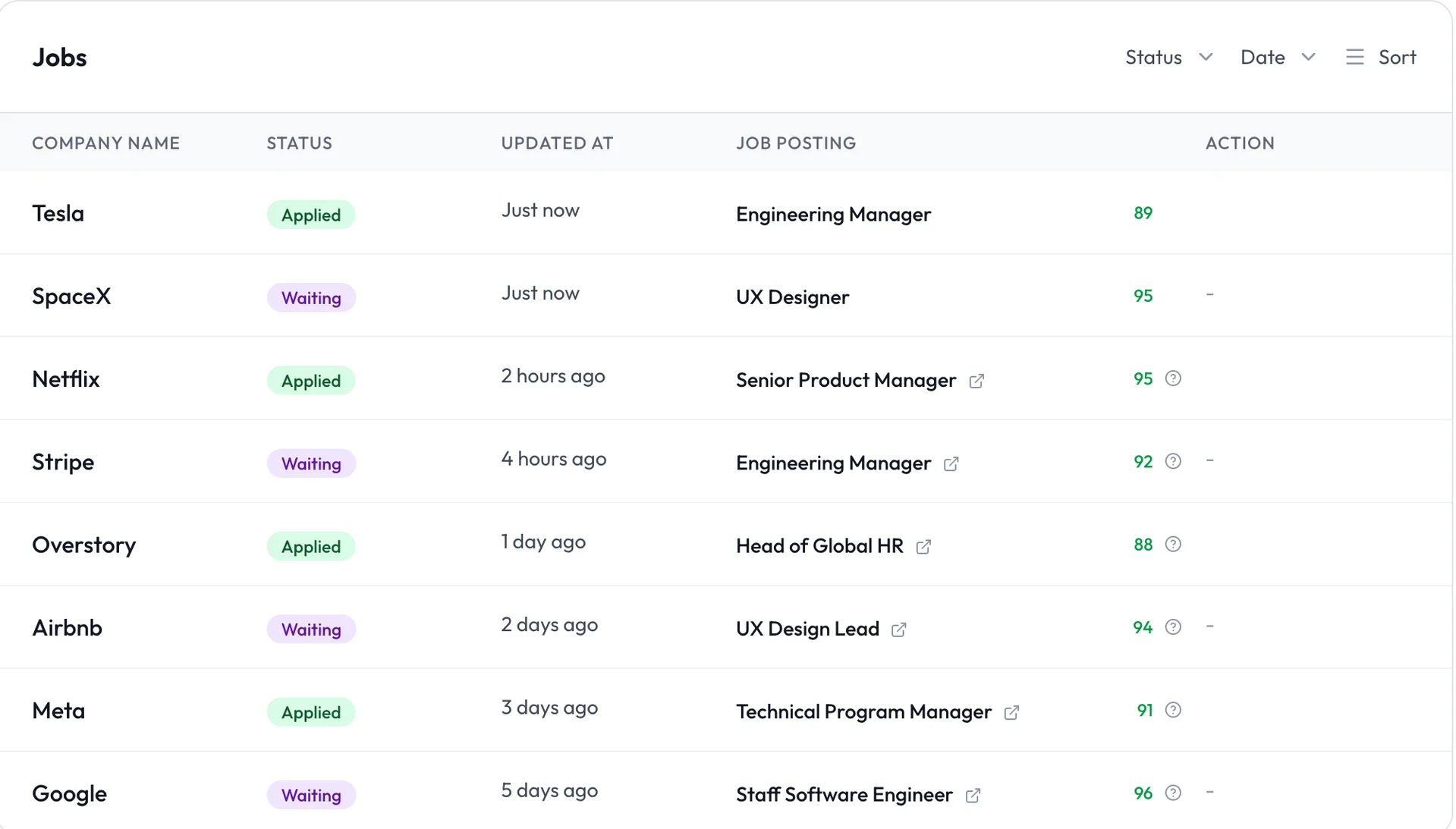Select the SpaceX company name
1456x829 pixels.
[x=71, y=296]
